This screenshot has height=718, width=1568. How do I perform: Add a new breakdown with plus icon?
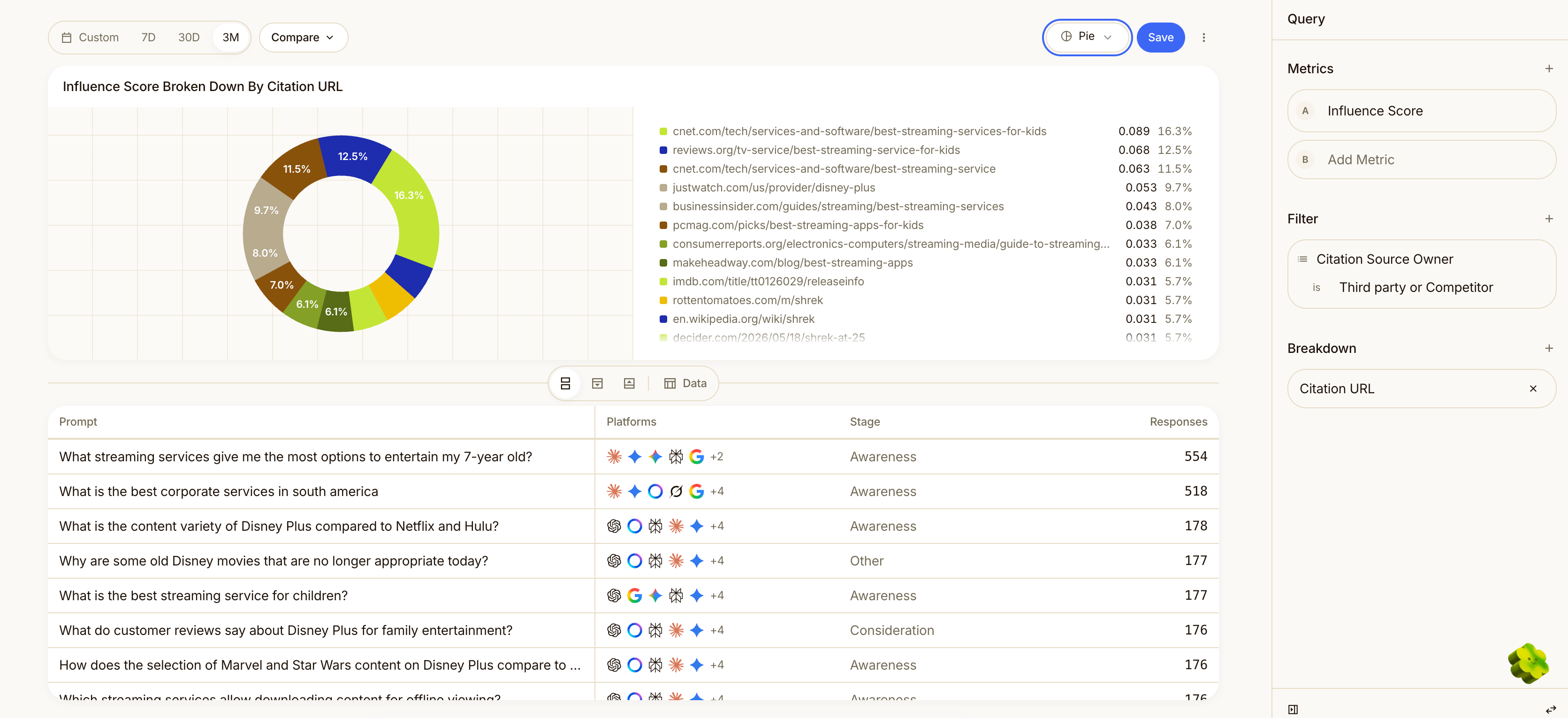click(x=1548, y=348)
